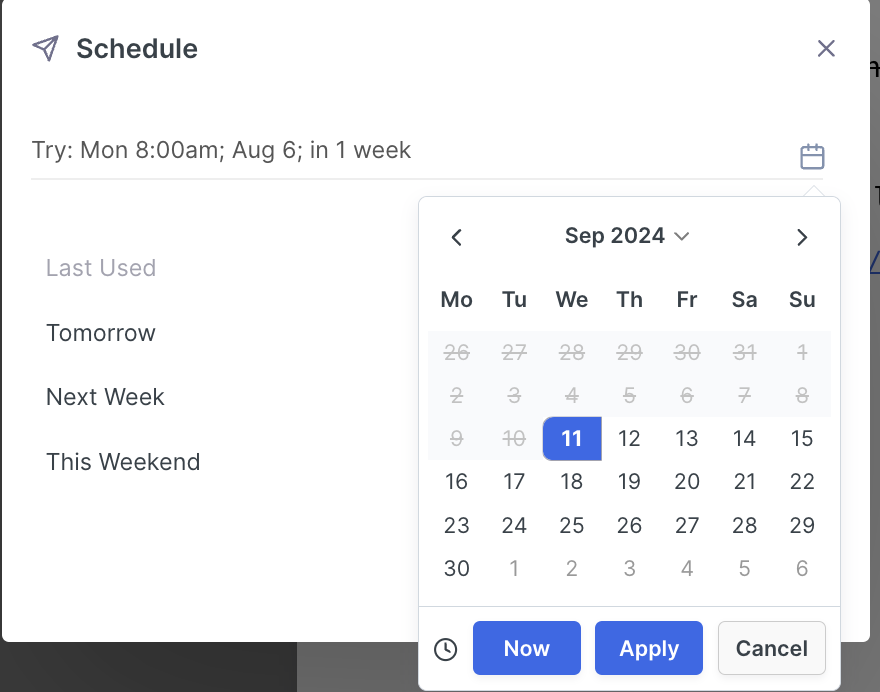
Task: Select October 6 in the last row
Action: (802, 569)
